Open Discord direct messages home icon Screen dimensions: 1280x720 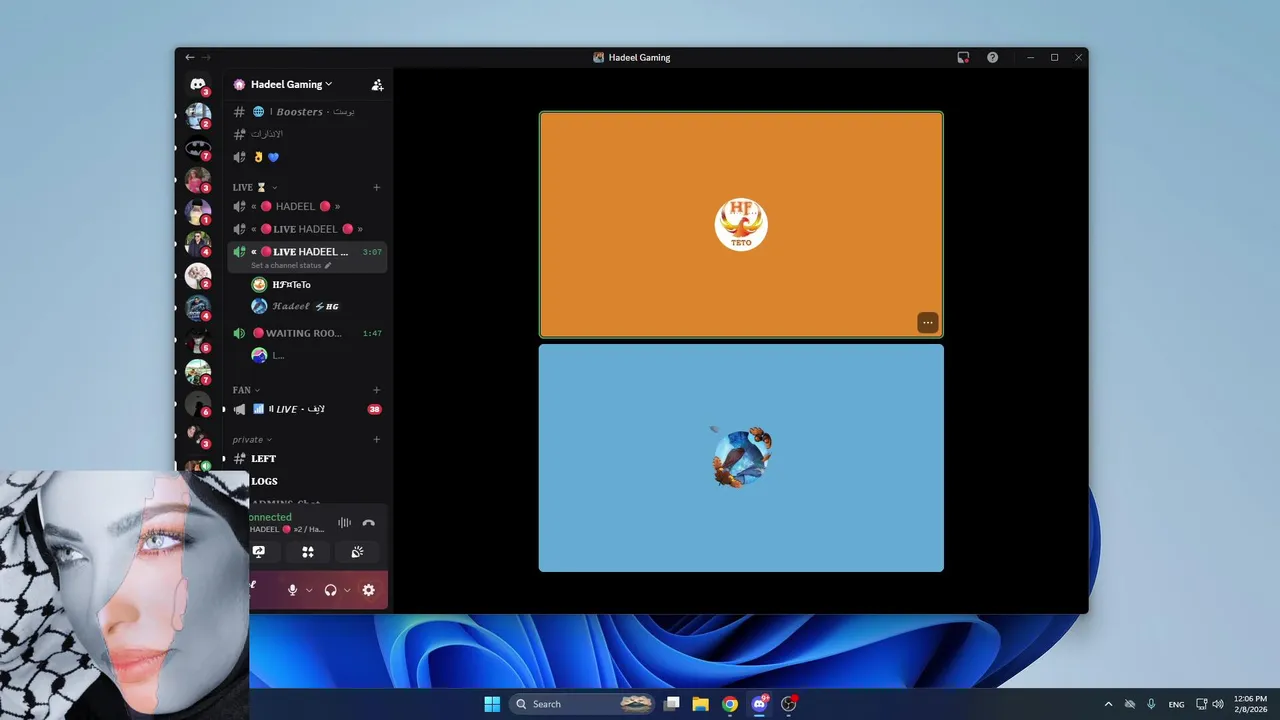click(198, 85)
